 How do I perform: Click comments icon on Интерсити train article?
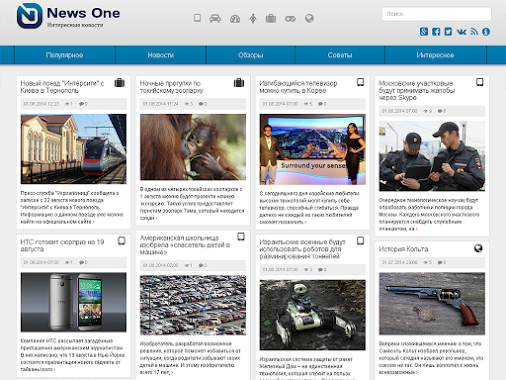82,104
